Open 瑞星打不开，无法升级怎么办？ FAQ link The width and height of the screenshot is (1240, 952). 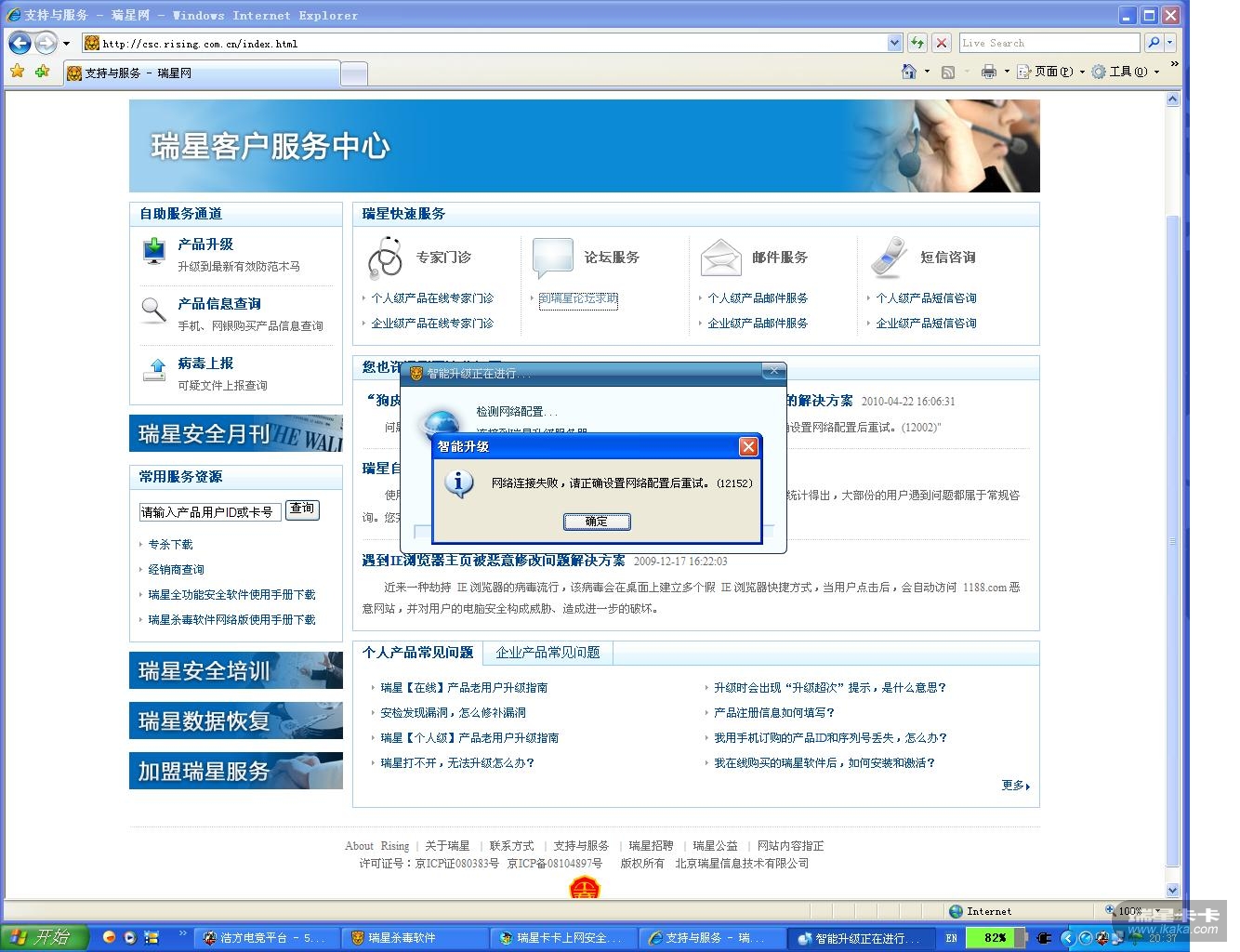(x=457, y=763)
